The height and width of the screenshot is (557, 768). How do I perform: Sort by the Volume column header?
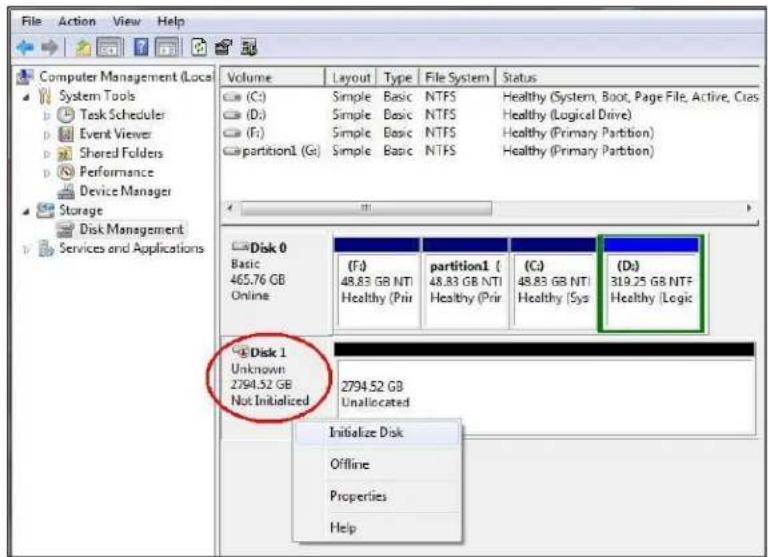(x=273, y=77)
